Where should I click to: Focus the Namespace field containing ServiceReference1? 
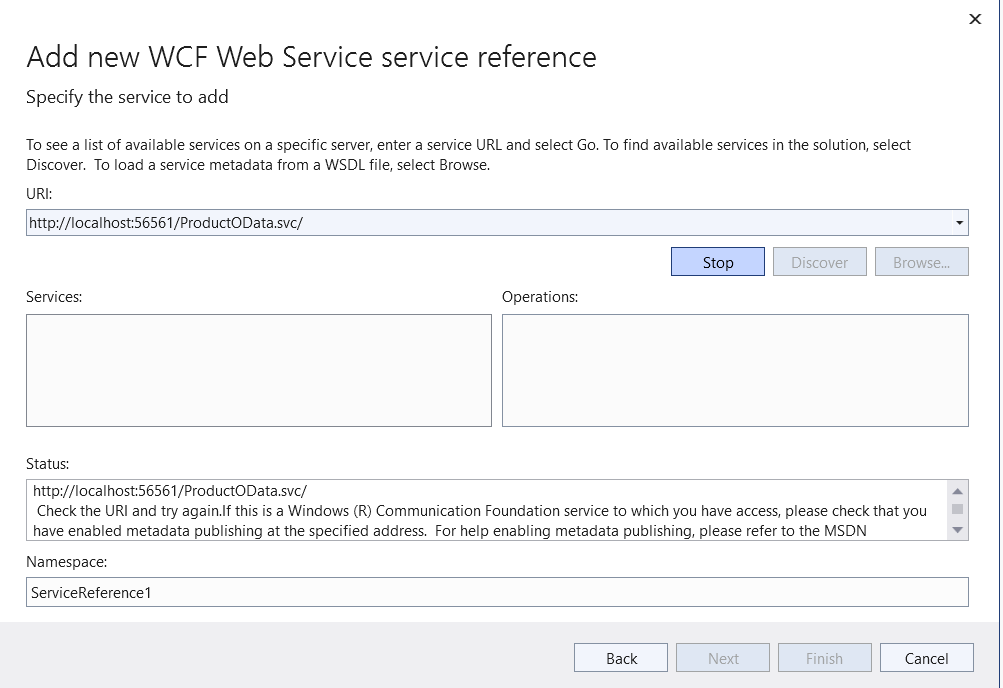point(496,592)
